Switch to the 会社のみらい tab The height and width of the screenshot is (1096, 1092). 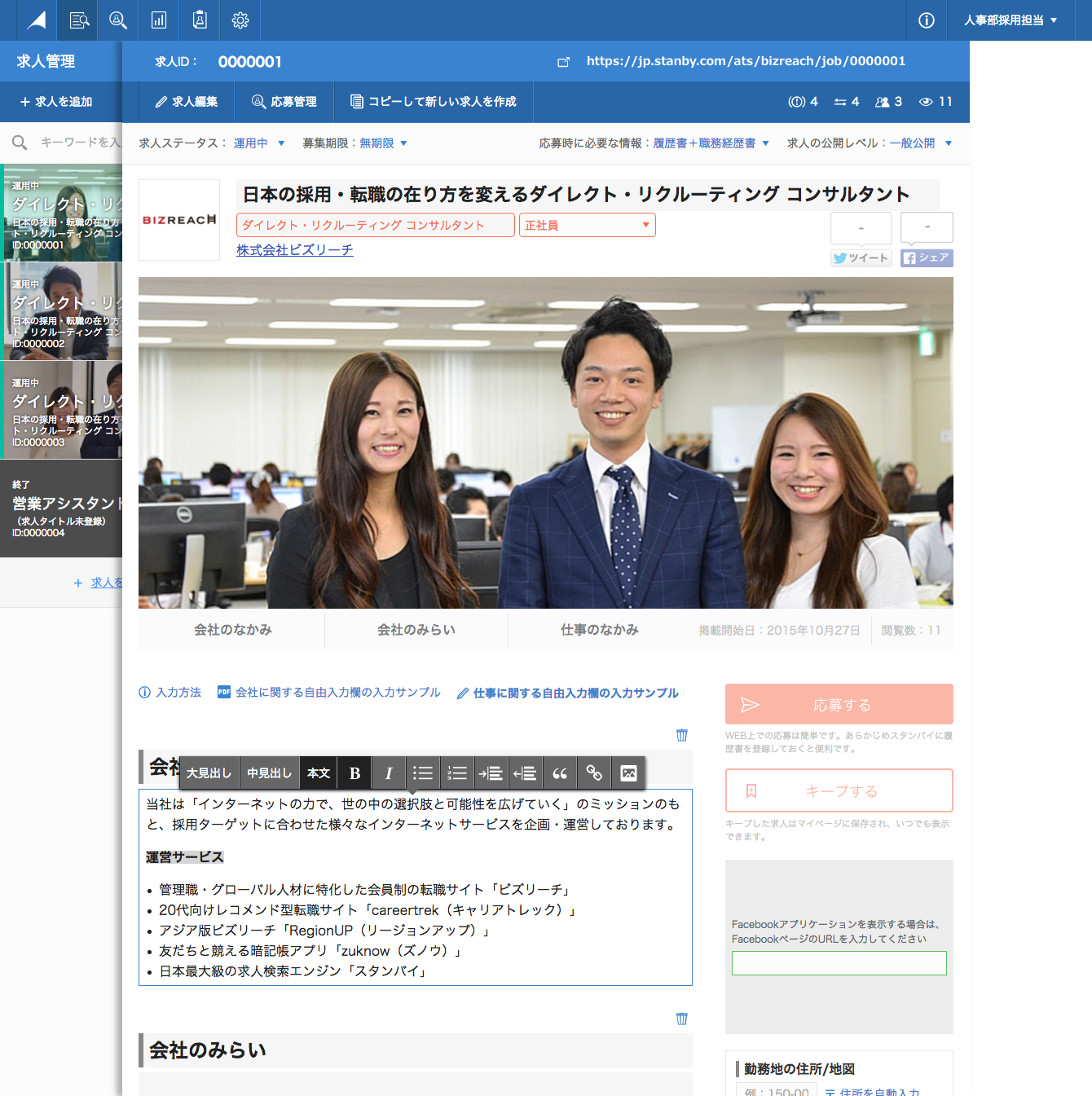[416, 630]
